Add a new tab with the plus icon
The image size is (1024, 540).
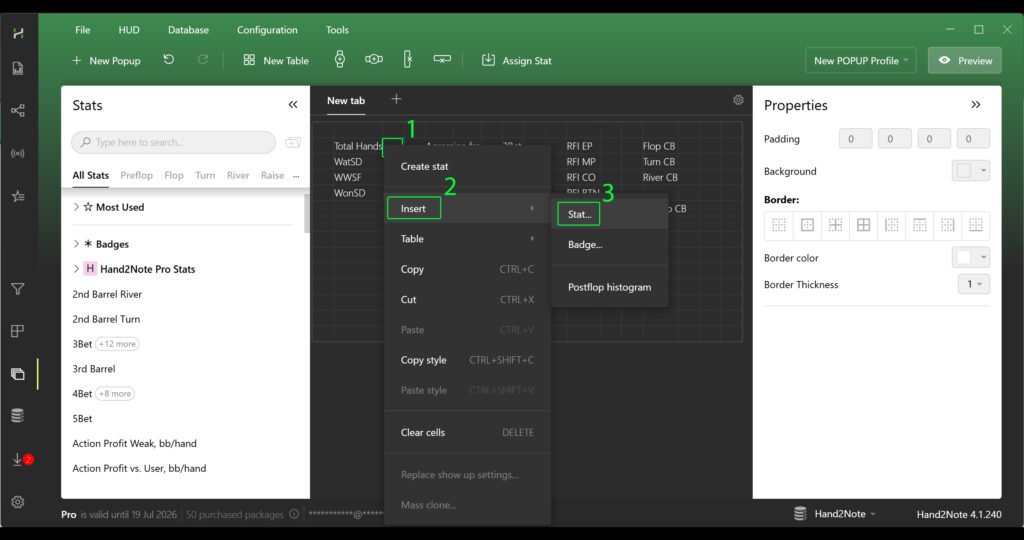pos(396,99)
